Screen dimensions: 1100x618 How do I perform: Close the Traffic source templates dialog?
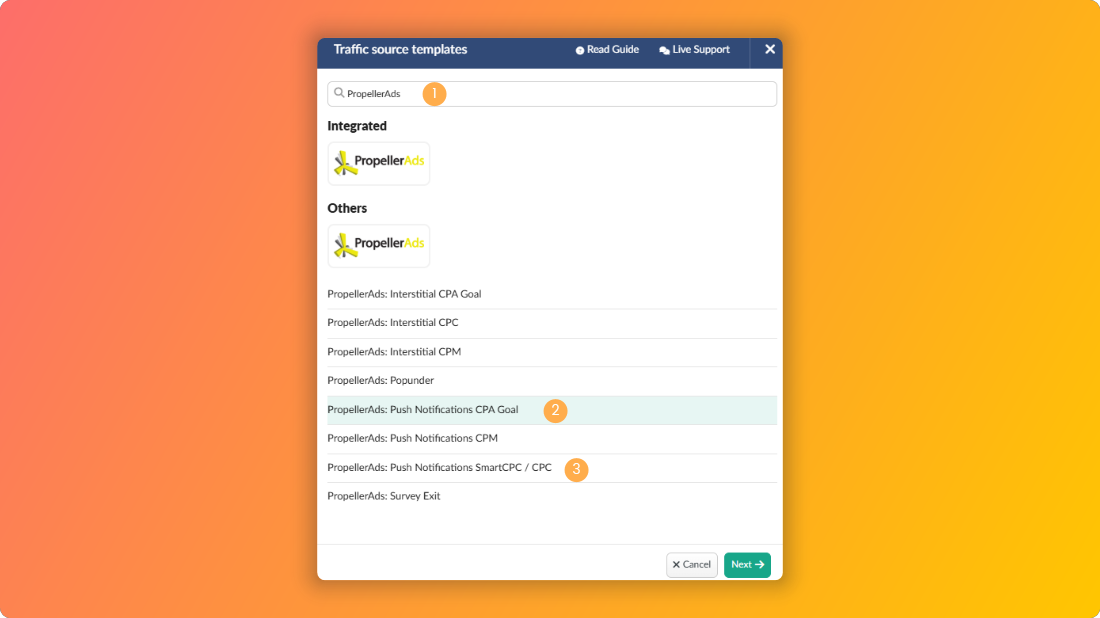coord(770,49)
